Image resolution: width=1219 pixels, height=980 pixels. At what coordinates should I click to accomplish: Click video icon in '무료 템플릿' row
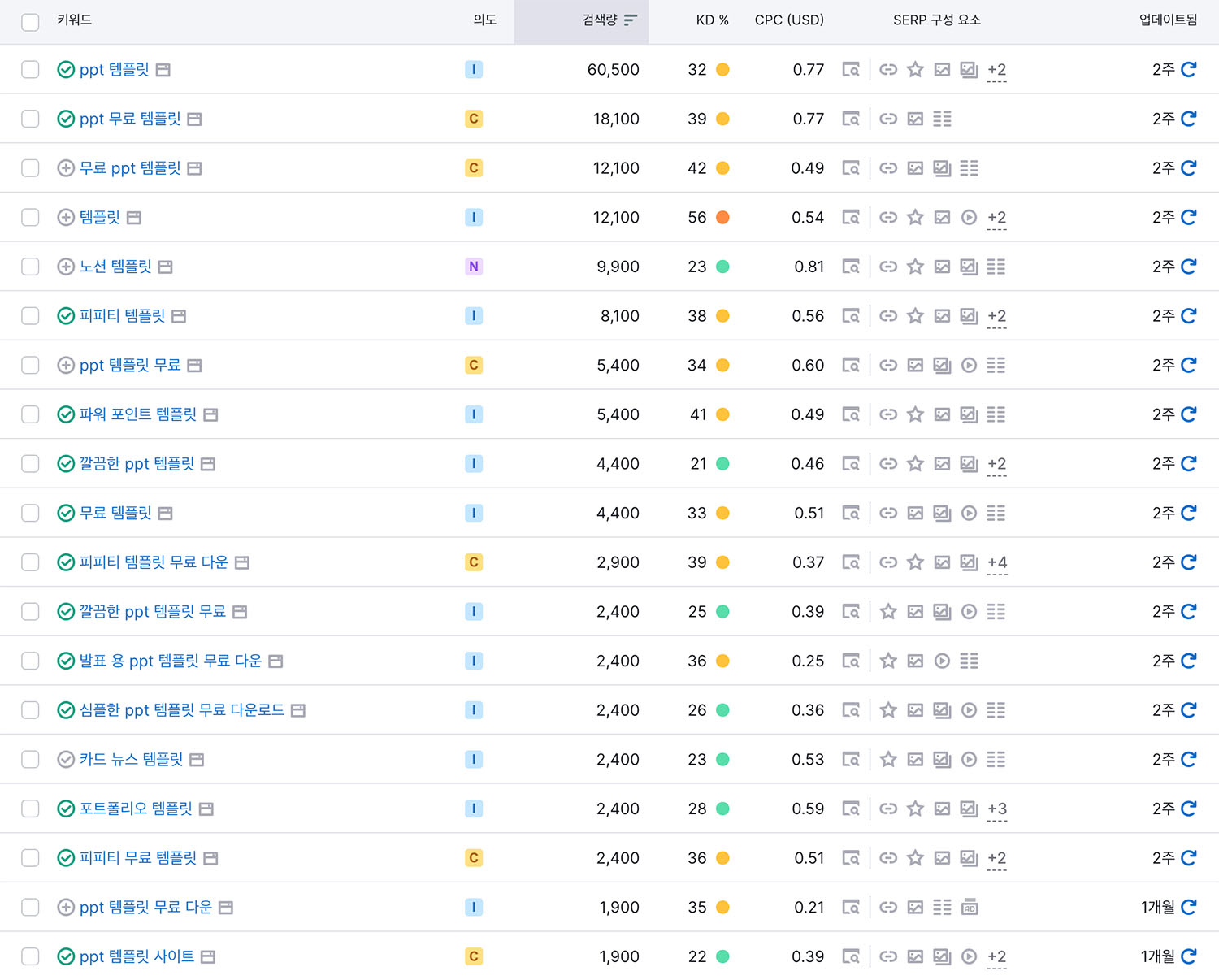click(969, 514)
